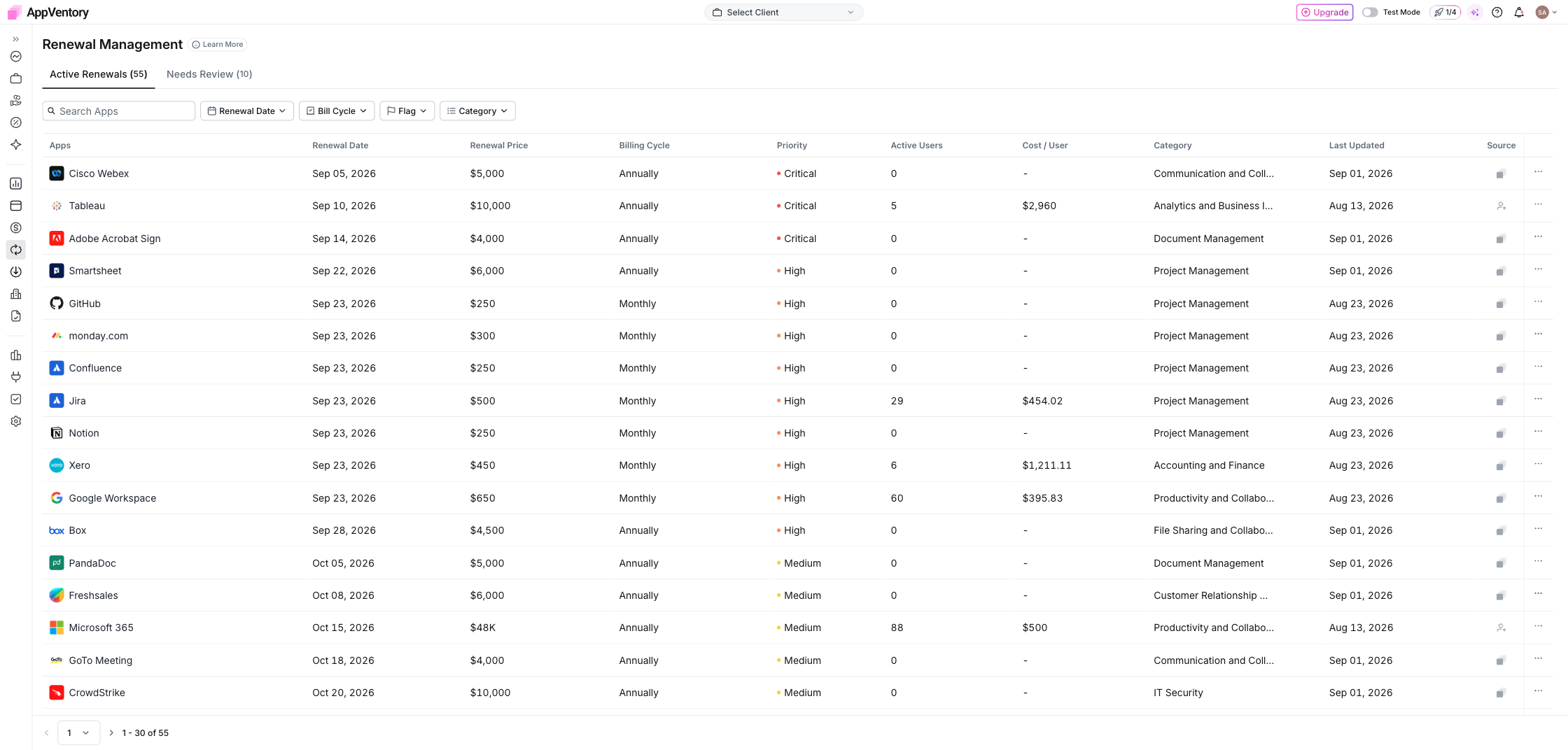Open the more options menu for CrowdStrike
Viewport: 1568px width, 750px height.
(1538, 691)
